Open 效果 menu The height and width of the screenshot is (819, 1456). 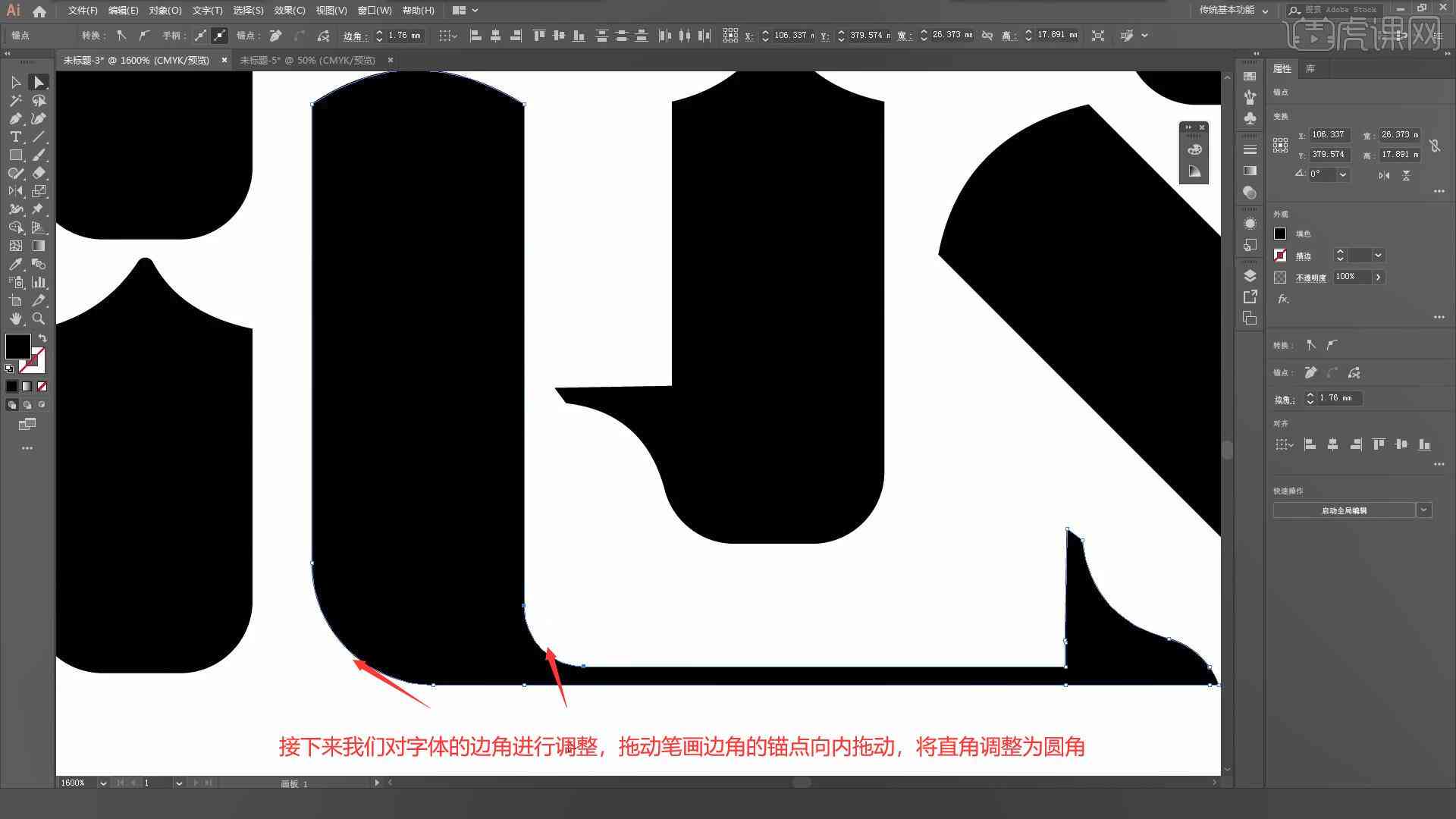284,10
